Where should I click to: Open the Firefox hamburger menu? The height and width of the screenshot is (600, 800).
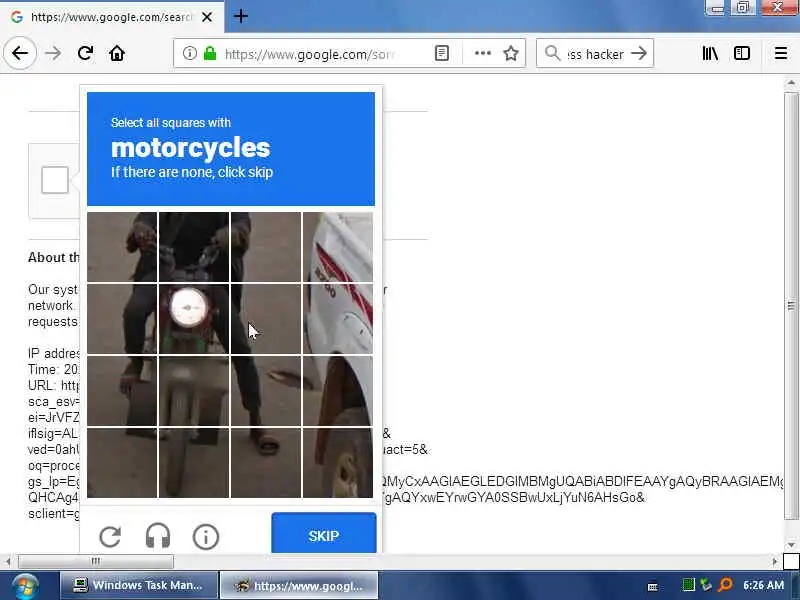(781, 53)
